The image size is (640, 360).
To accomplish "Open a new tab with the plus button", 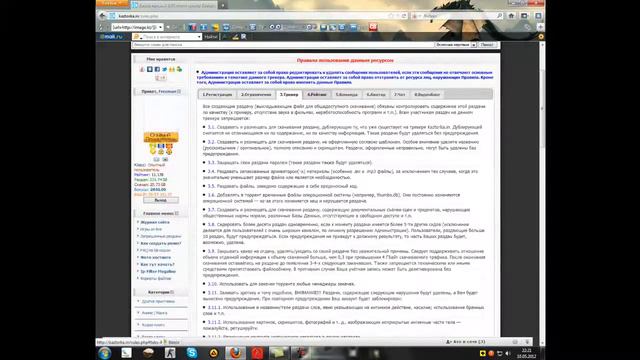I will pyautogui.click(x=223, y=5).
